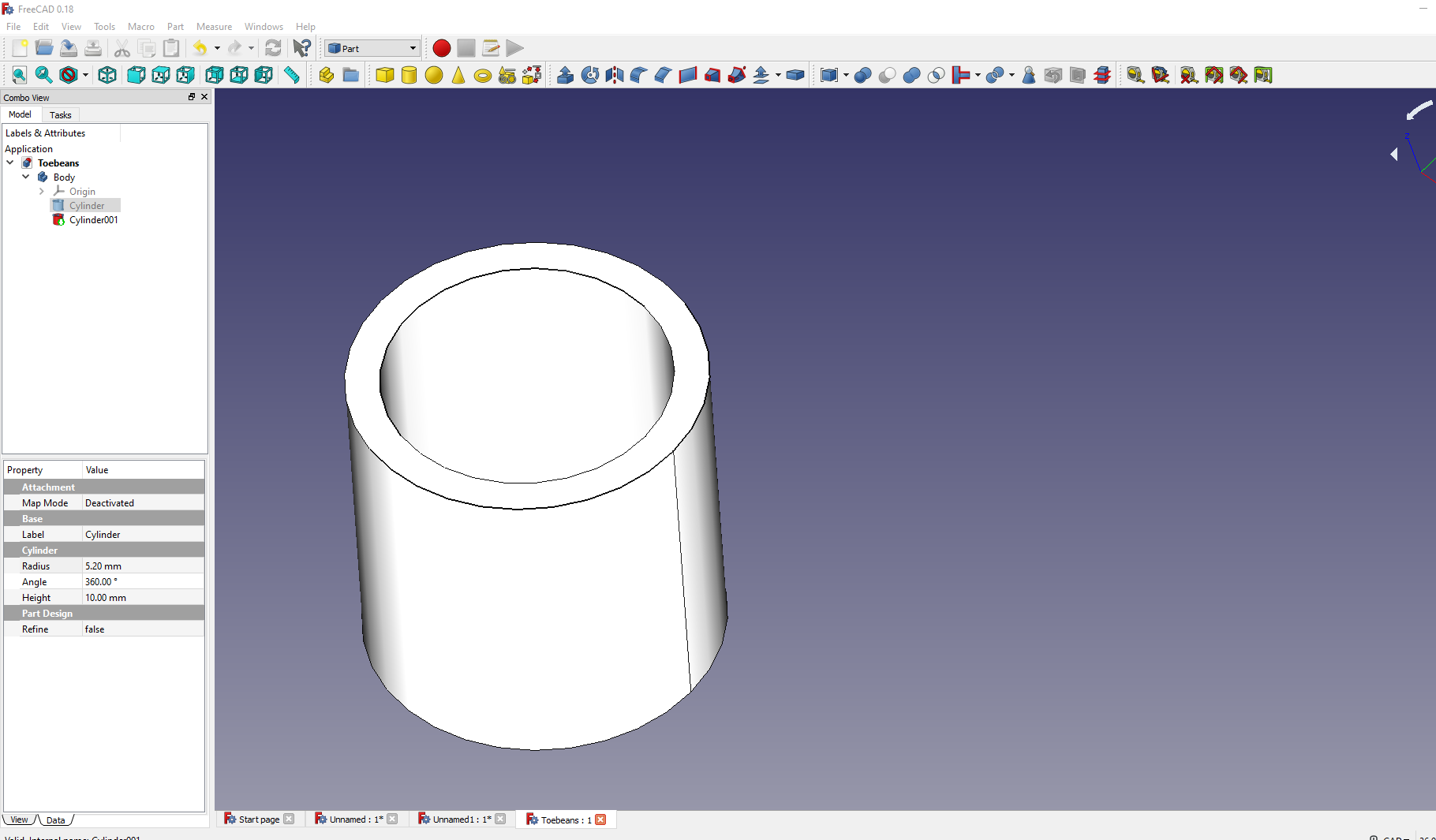Viewport: 1436px width, 840px height.
Task: Click the Check geometry icon
Action: pos(1028,75)
